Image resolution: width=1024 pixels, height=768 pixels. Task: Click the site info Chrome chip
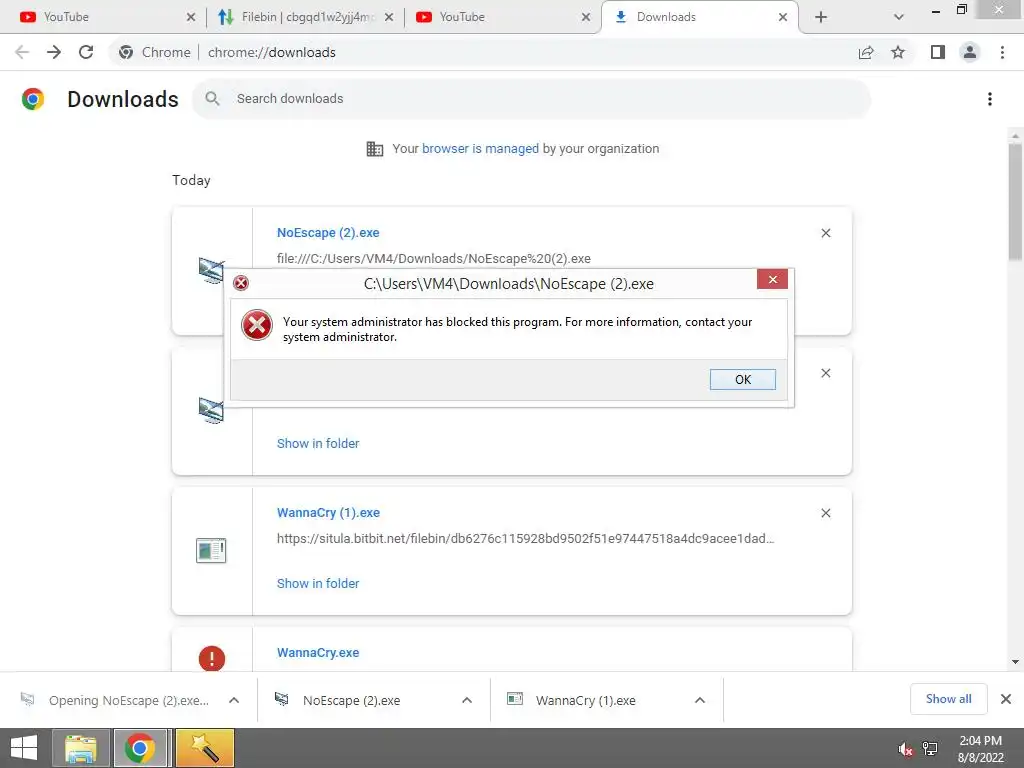[155, 52]
